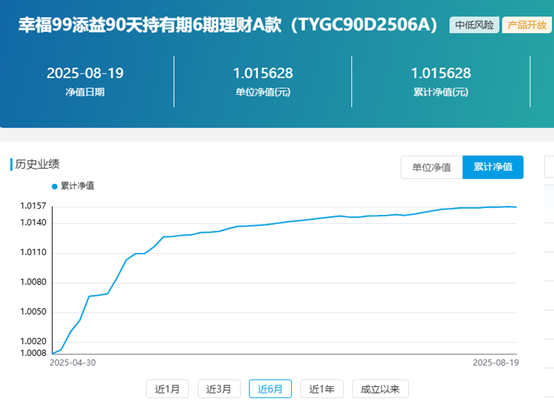This screenshot has width=554, height=405.
Task: Click the 净值日期 value 2025-08-19
Action: click(85, 73)
